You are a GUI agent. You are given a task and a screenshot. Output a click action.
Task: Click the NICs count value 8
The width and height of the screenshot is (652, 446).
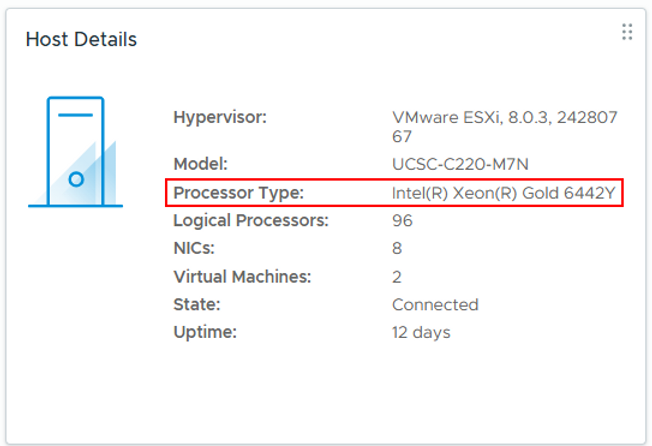(x=397, y=248)
